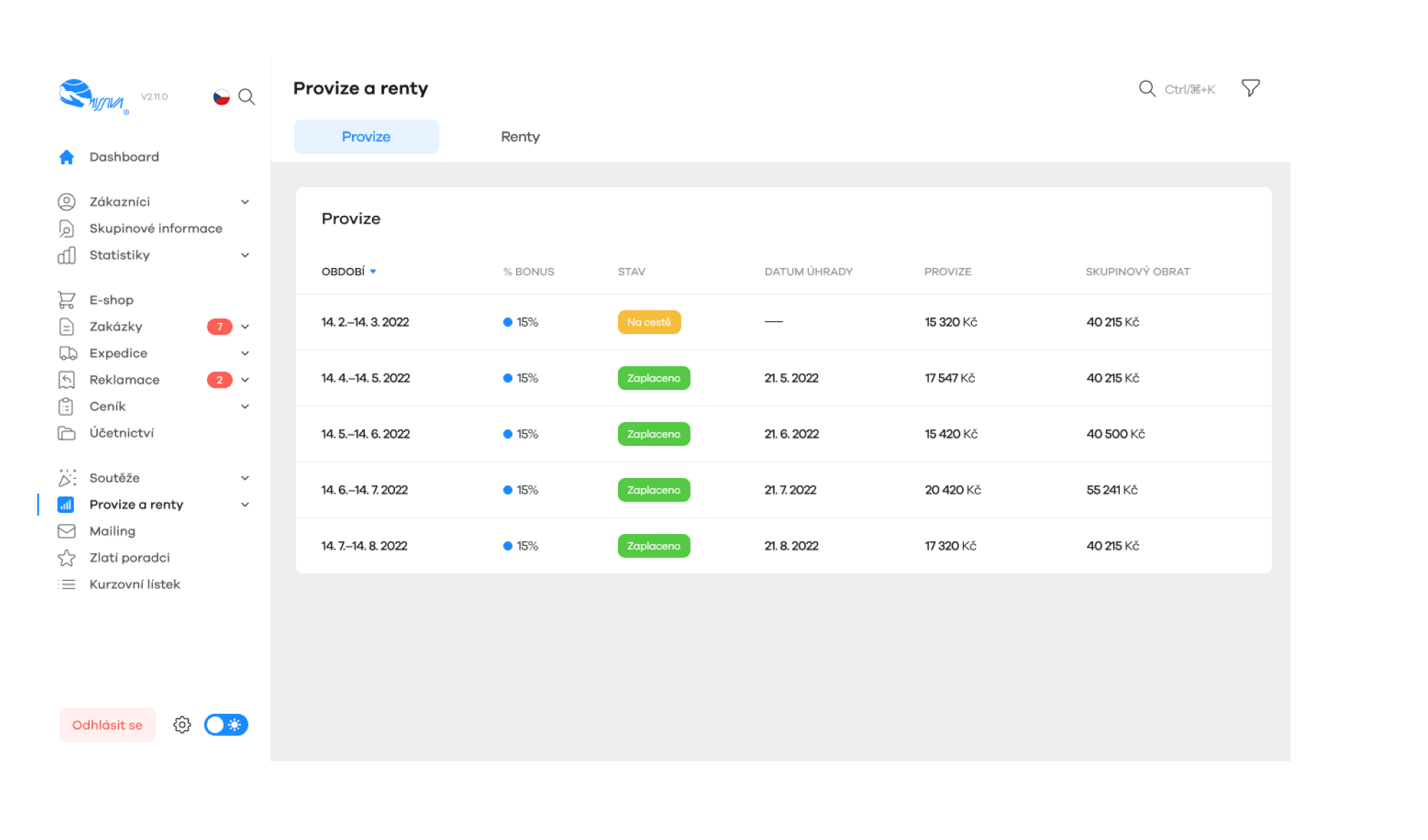Click the Czech flag language icon
Screen dimensions: 1428x840
[222, 97]
